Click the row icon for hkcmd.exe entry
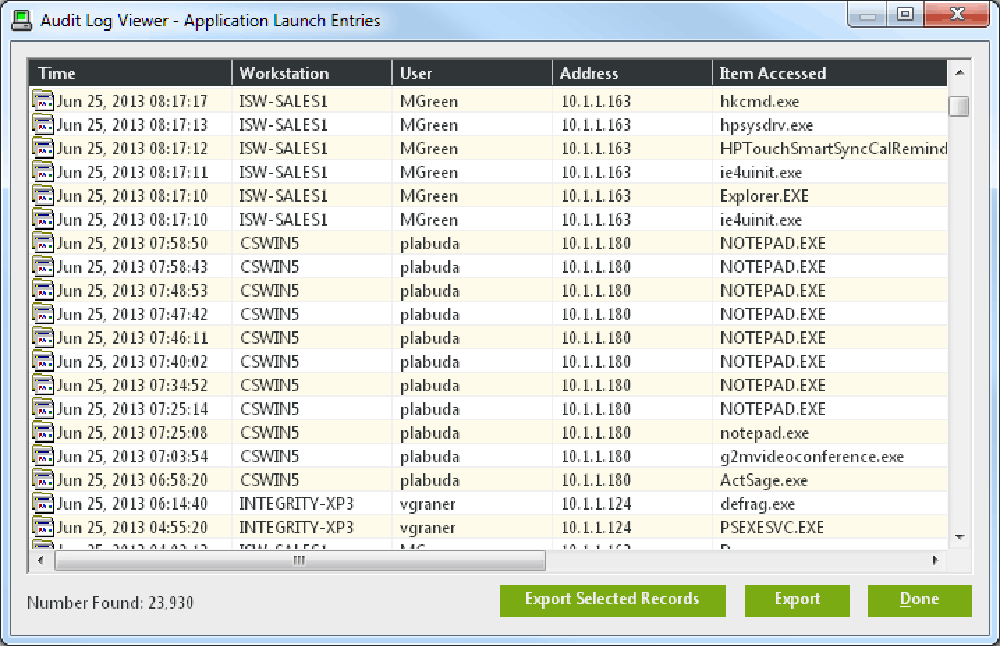The height and width of the screenshot is (646, 1000). [x=43, y=101]
